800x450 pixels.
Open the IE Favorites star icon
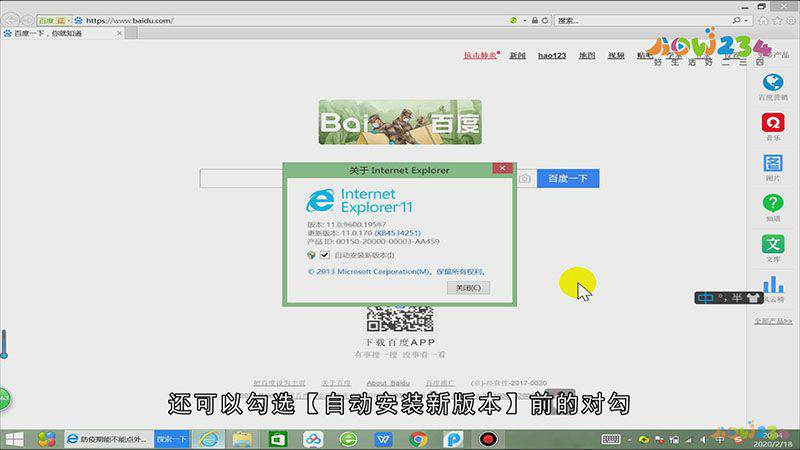(777, 20)
